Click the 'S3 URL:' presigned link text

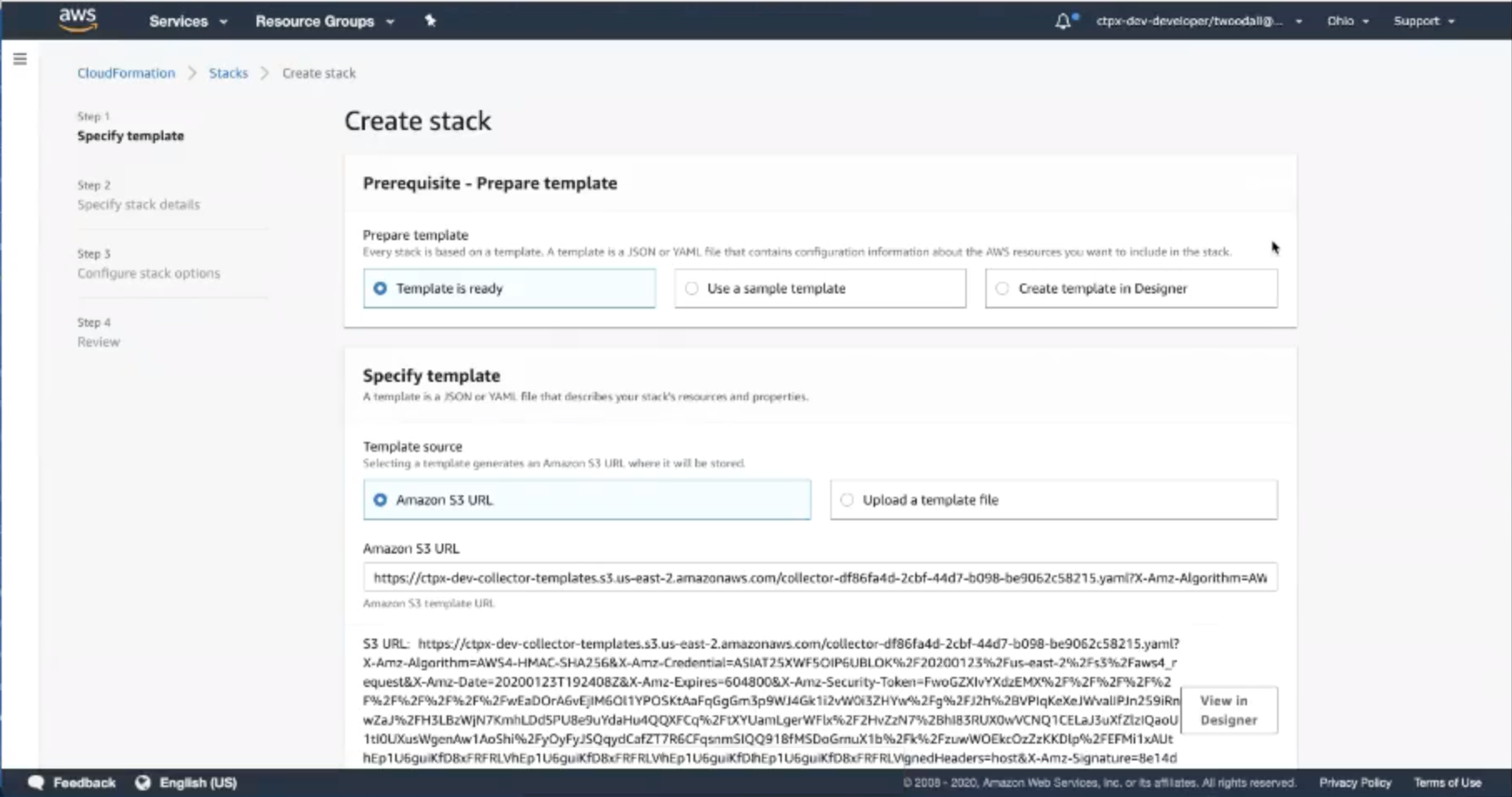click(771, 701)
